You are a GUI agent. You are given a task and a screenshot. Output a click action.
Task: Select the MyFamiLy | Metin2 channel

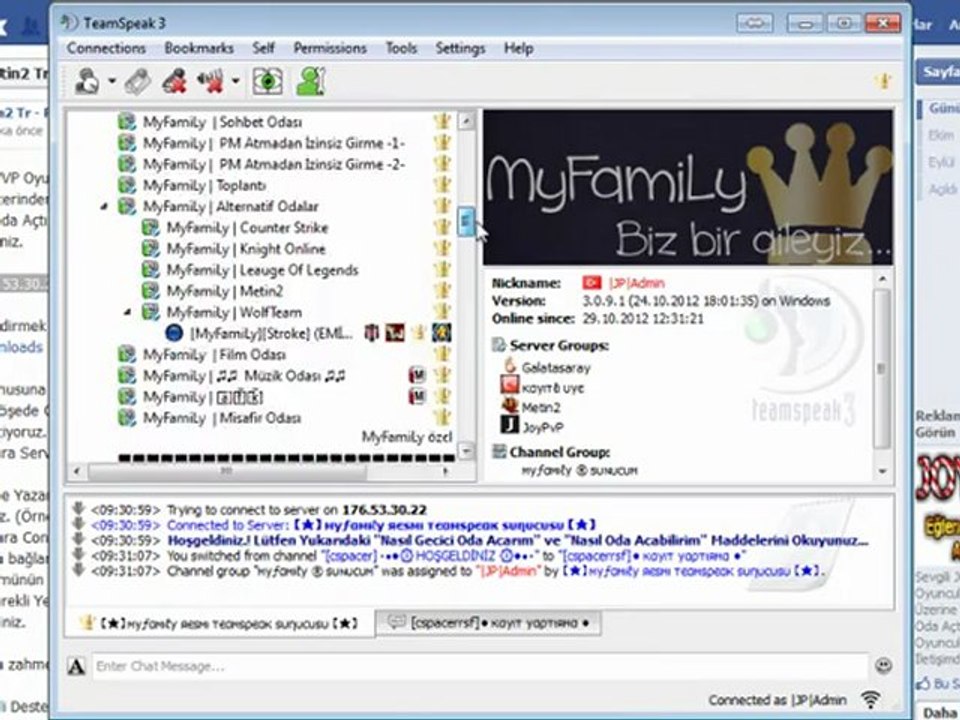tap(225, 291)
